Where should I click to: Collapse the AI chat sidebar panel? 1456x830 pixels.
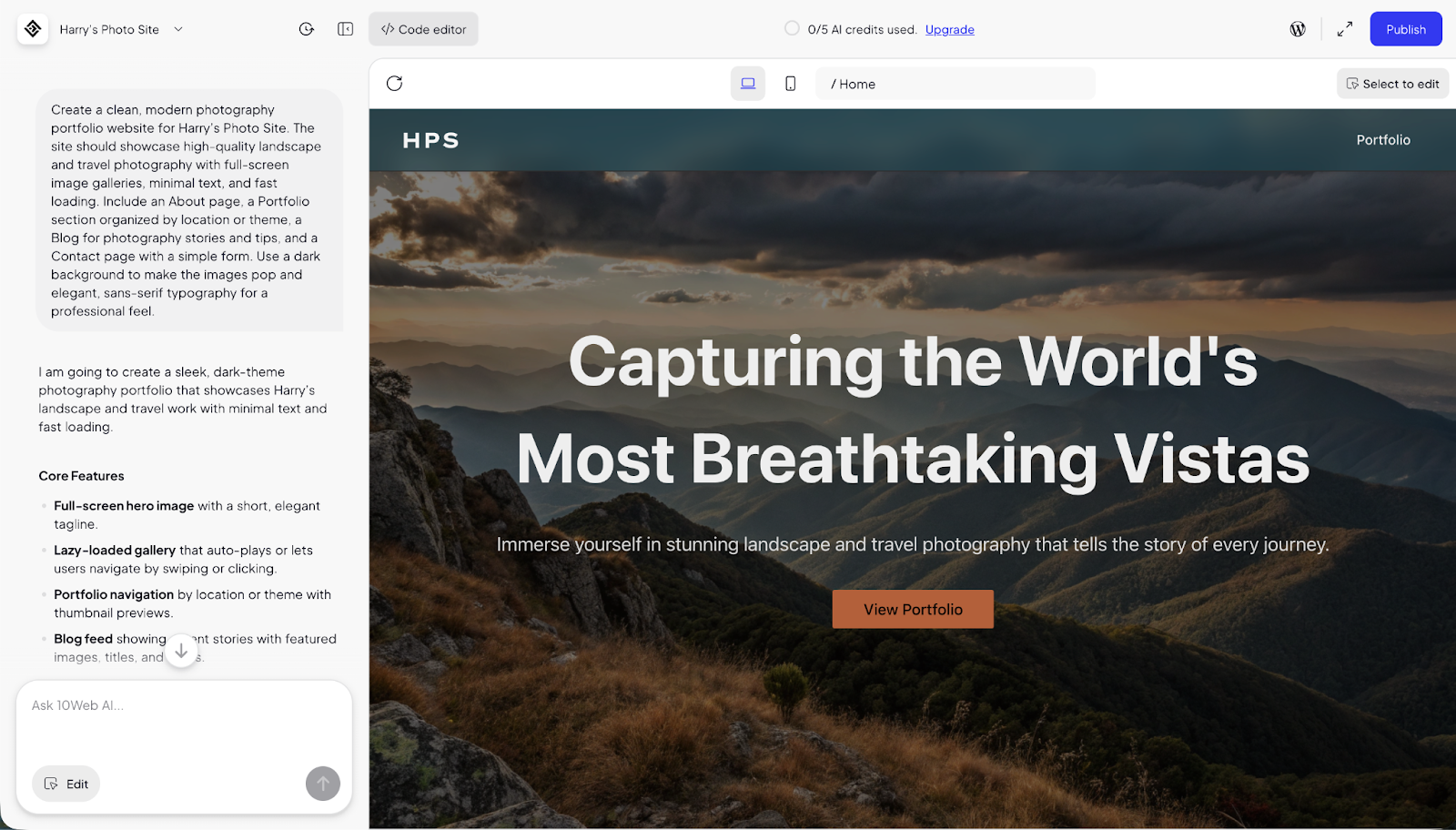[x=345, y=28]
